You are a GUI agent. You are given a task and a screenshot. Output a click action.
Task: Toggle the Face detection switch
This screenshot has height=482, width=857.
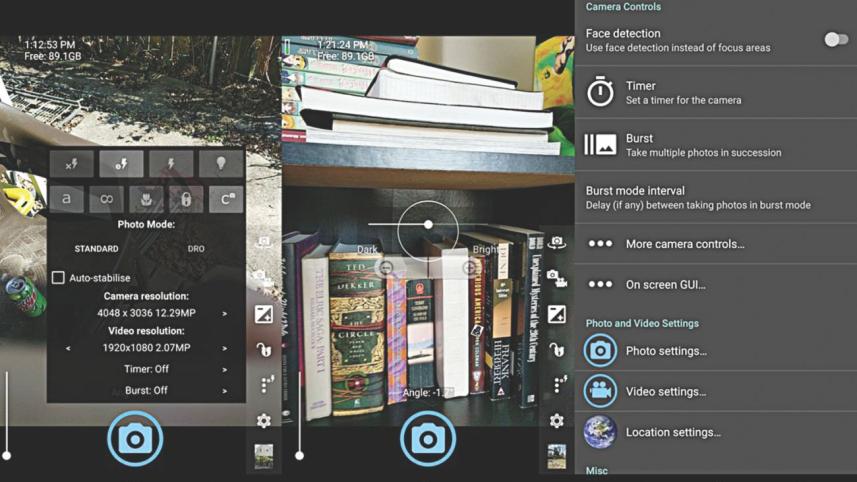pyautogui.click(x=835, y=40)
